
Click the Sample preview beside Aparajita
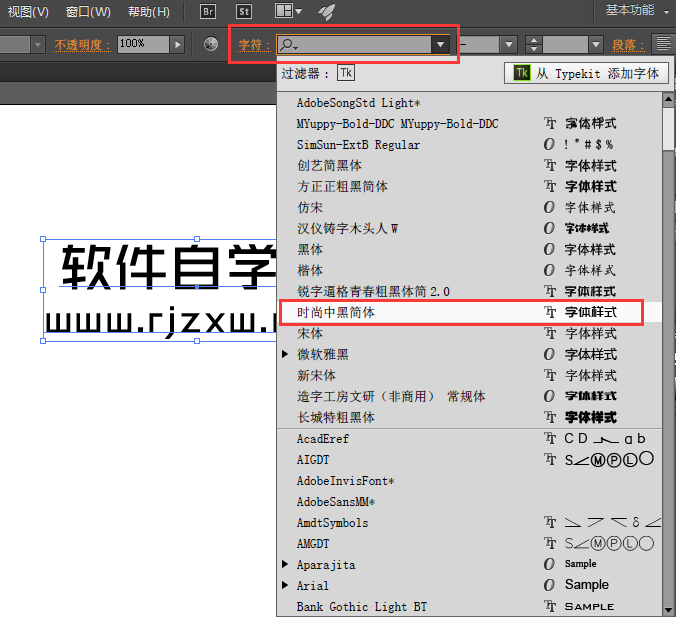581,564
